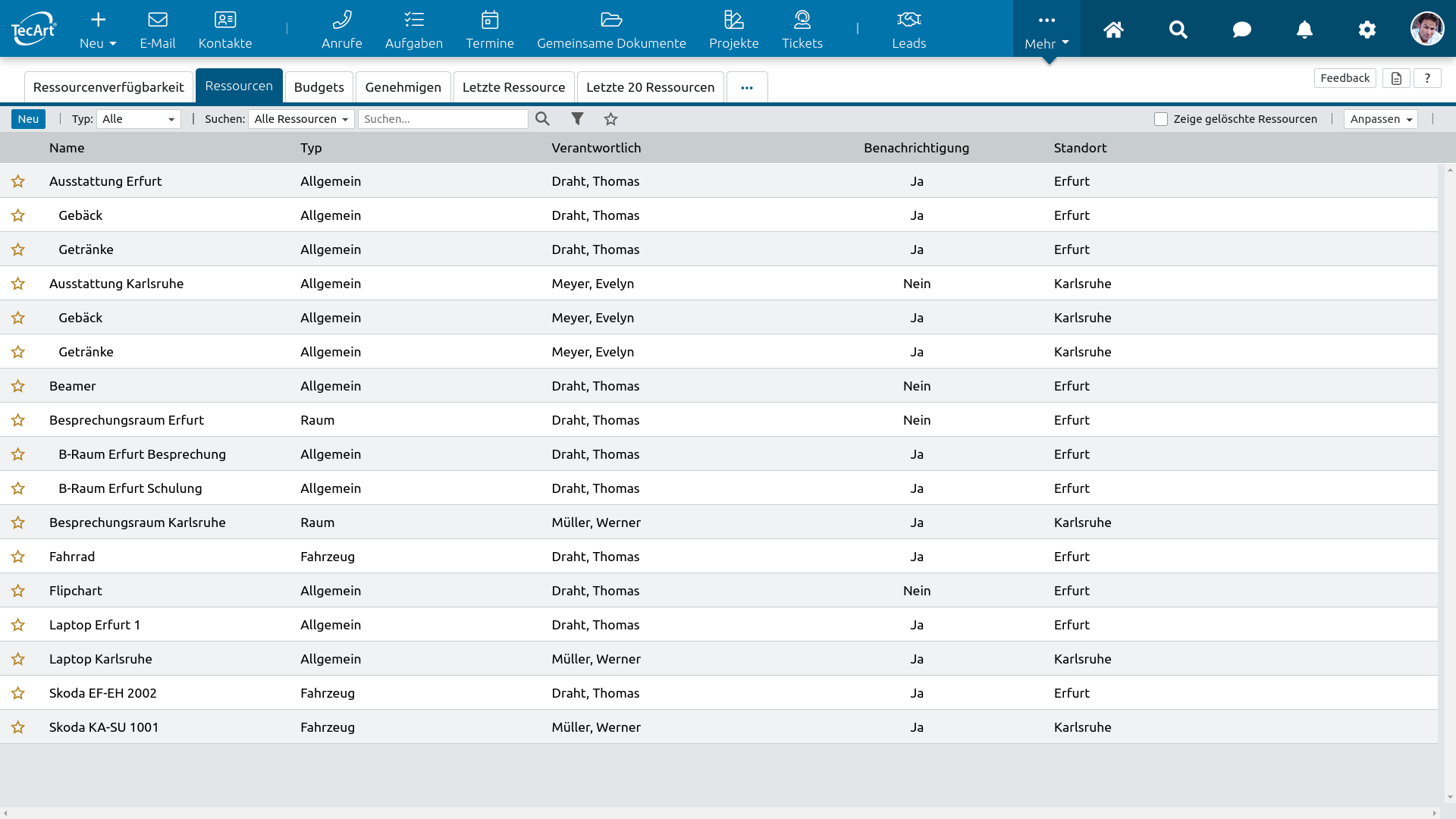Enable Zeige gelöschte Ressourcen checkbox
The image size is (1456, 819).
click(x=1160, y=119)
